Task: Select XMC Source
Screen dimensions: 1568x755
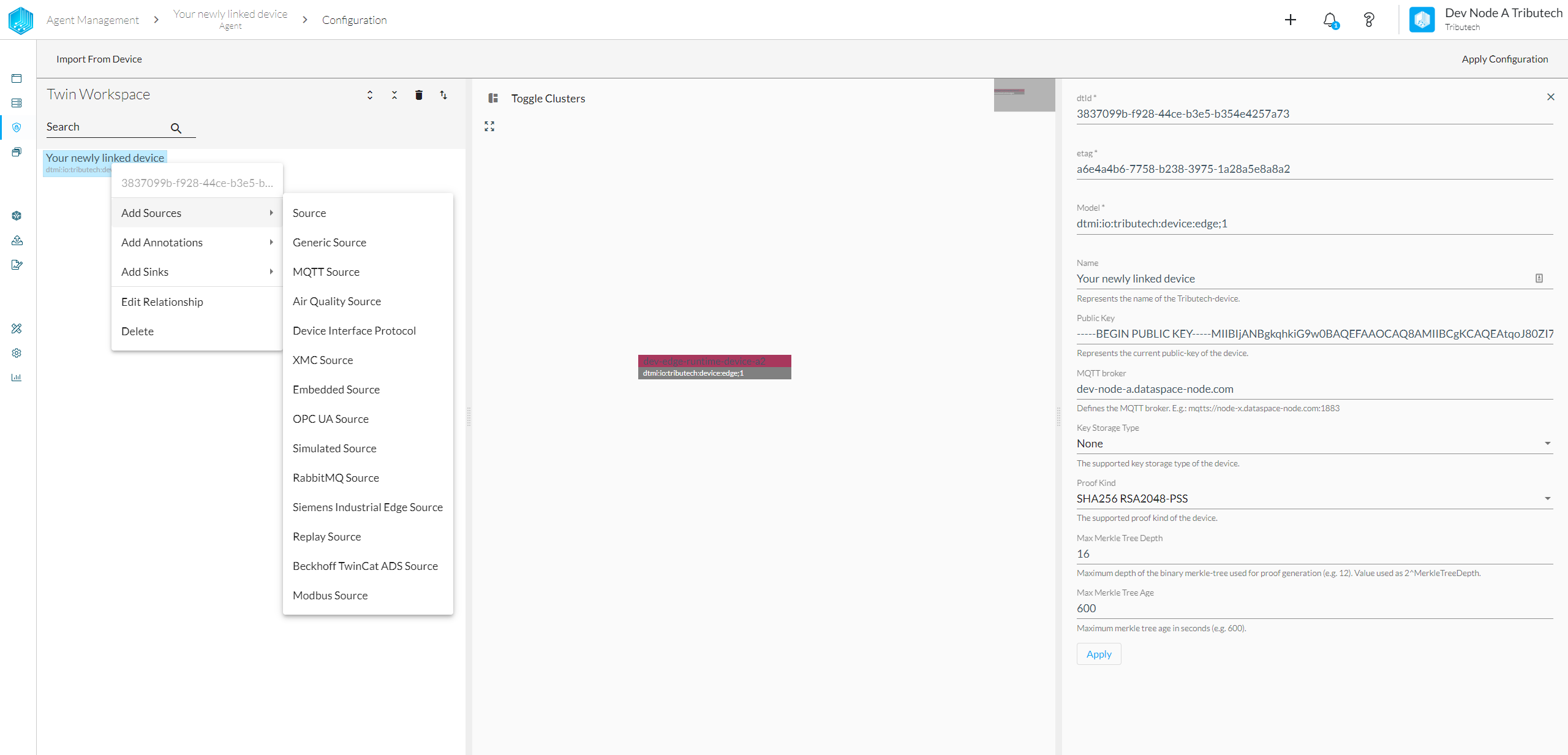Action: [x=368, y=360]
